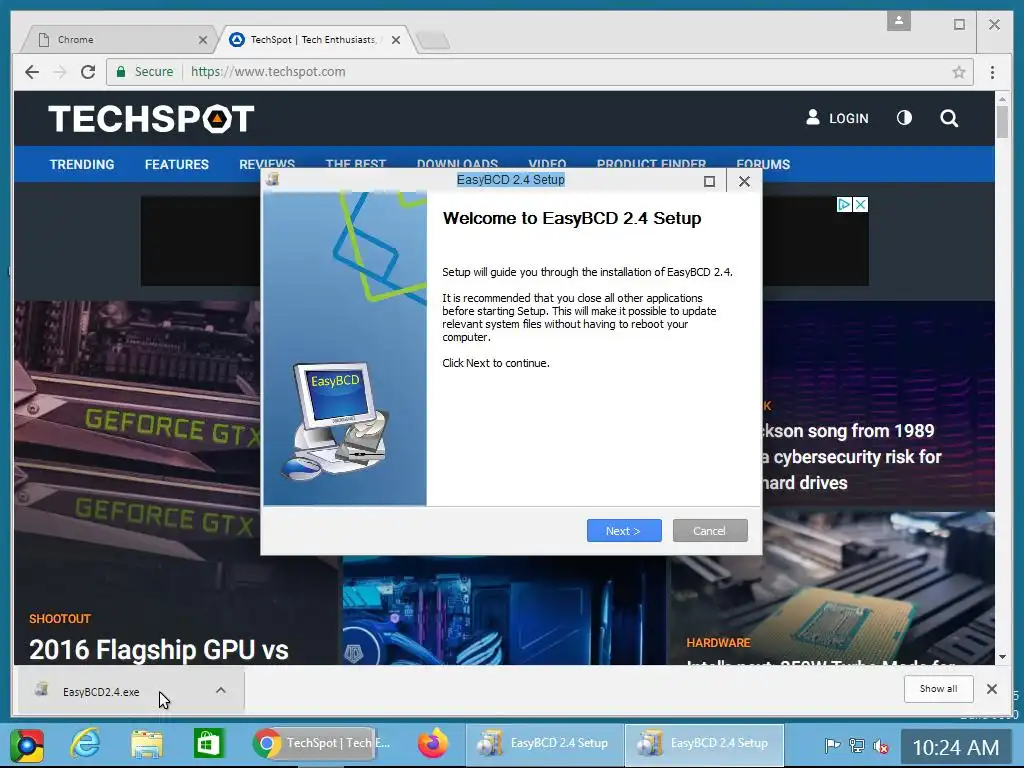The height and width of the screenshot is (768, 1024).
Task: Go back in Chrome
Action: [31, 72]
